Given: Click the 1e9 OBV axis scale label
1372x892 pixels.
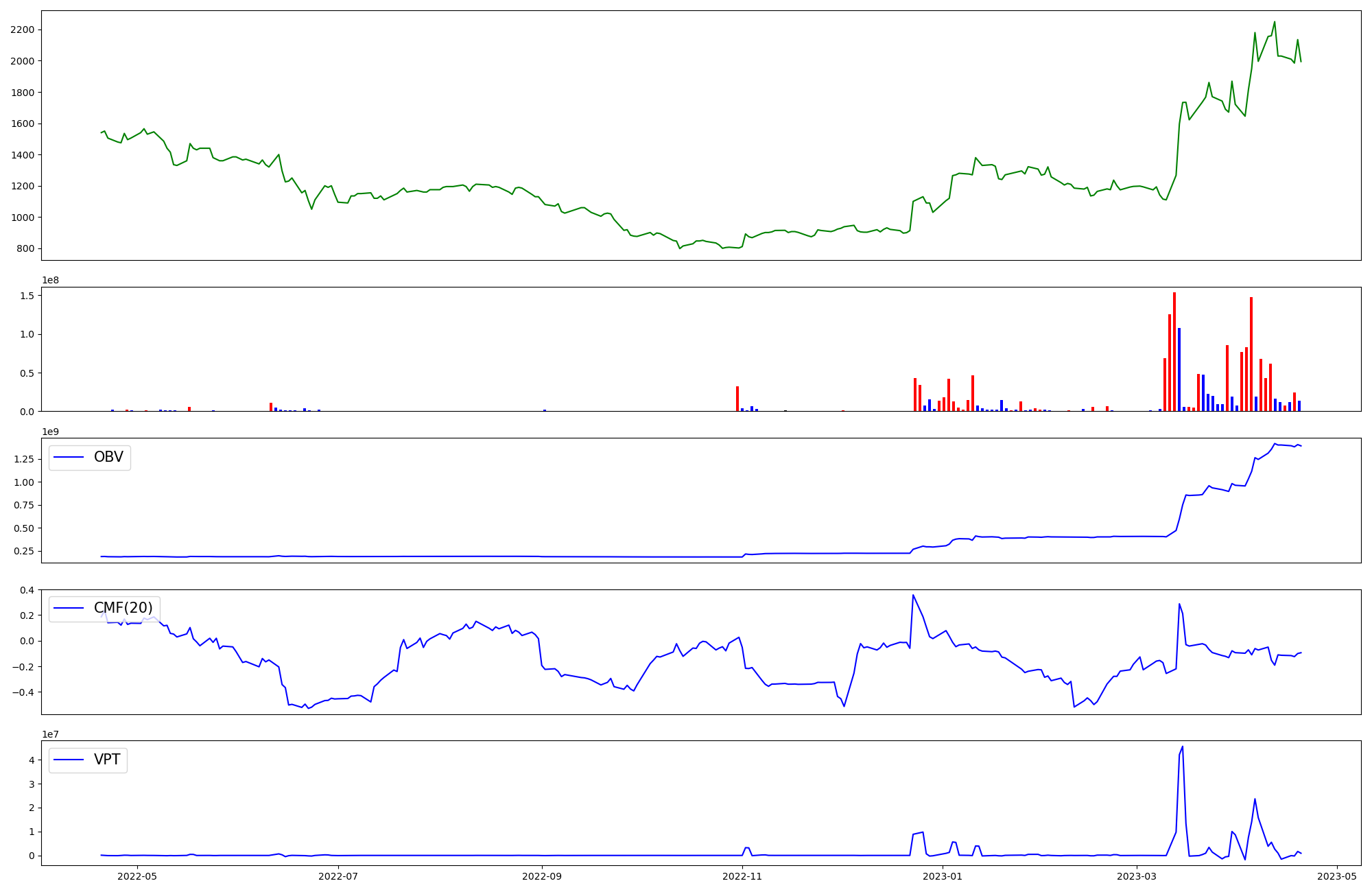Looking at the screenshot, I should [51, 432].
